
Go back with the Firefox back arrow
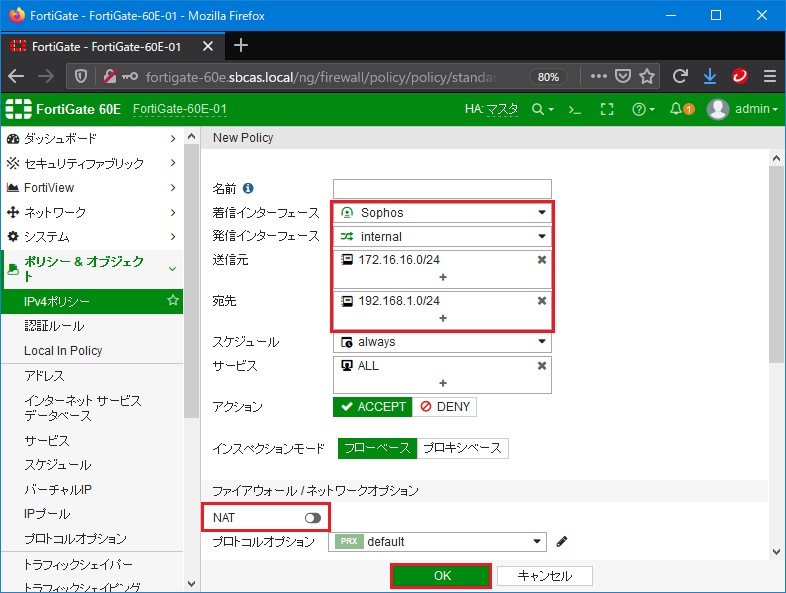[16, 76]
